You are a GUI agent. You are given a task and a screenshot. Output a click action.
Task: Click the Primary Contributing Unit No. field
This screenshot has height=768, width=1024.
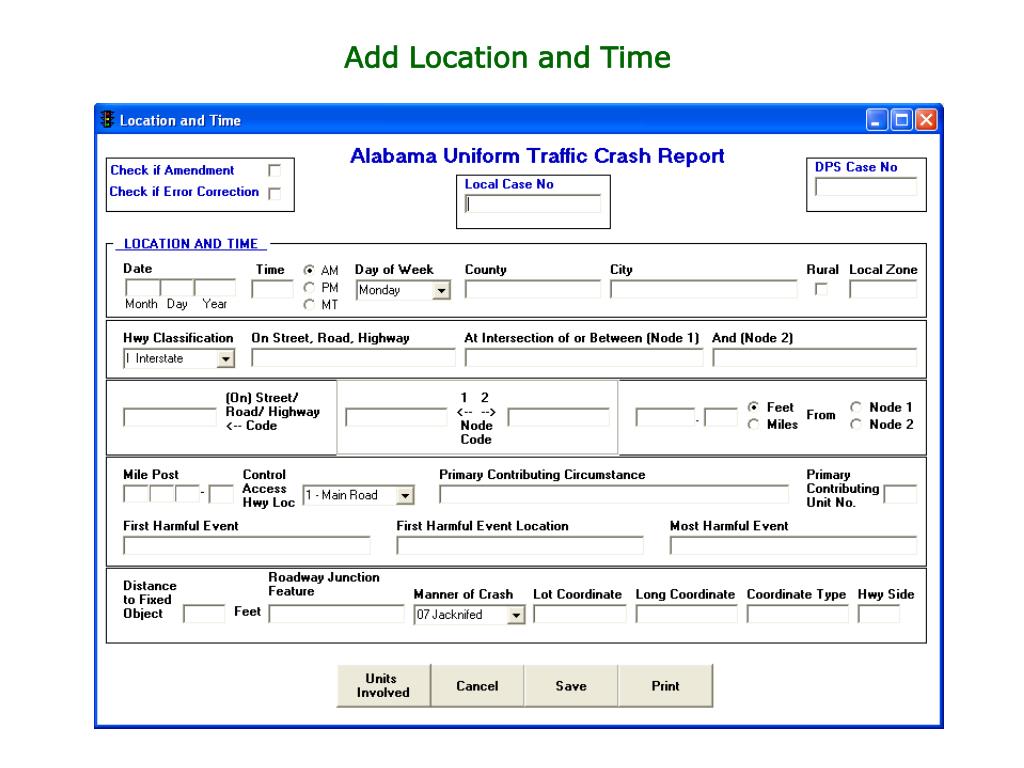click(901, 494)
